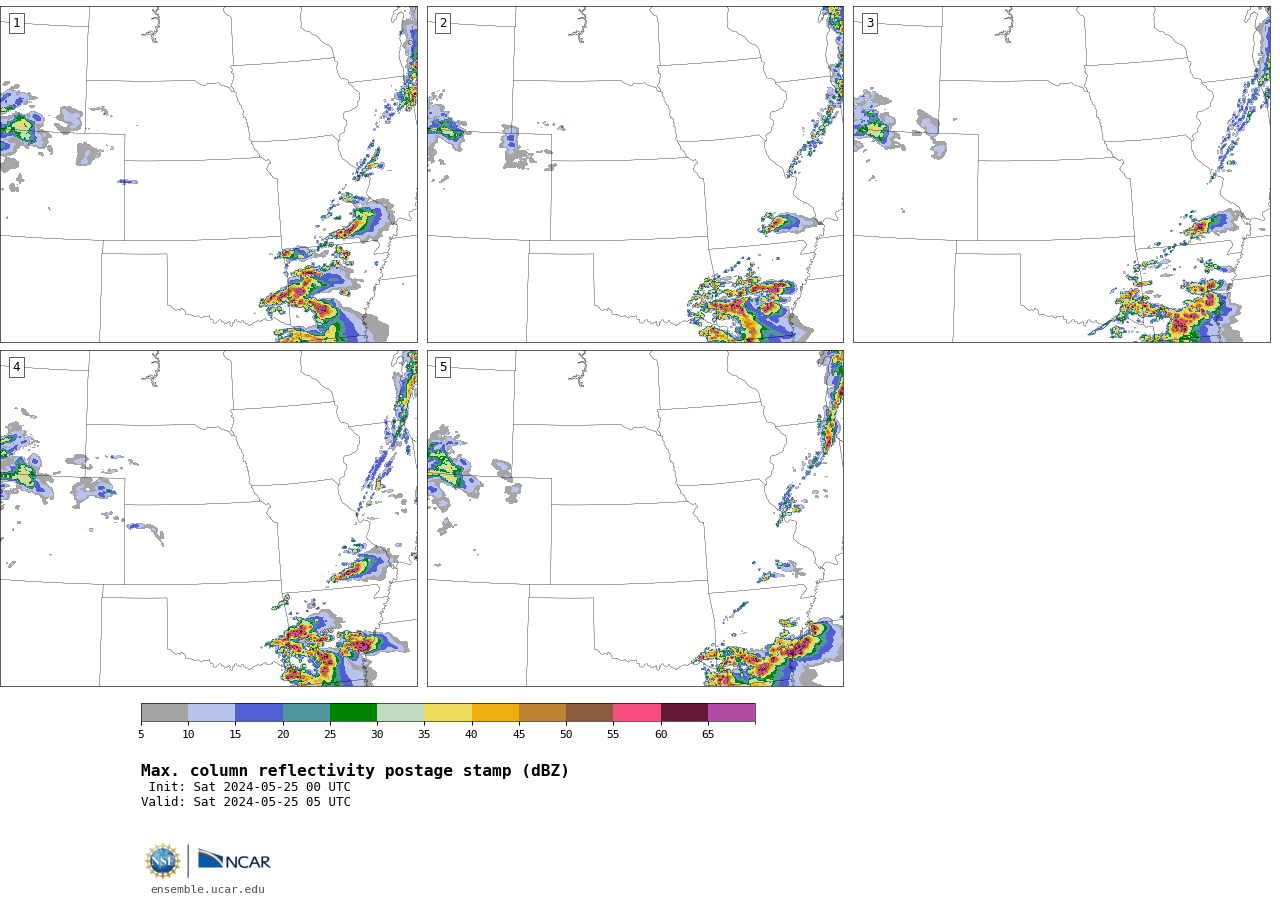Click the blue 15-20 dBZ swatch
This screenshot has width=1280, height=901.
point(259,712)
